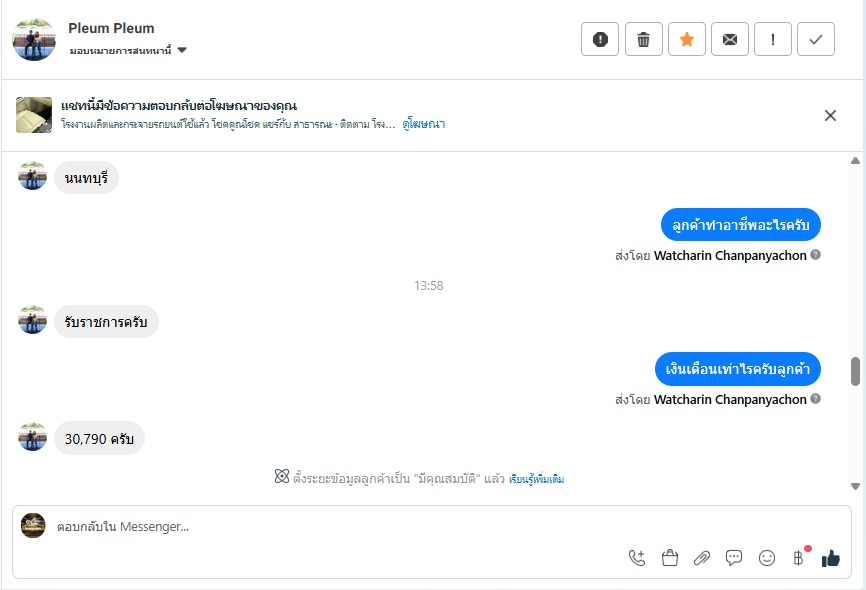
Task: Mark conversation as done with checkmark
Action: pos(816,39)
